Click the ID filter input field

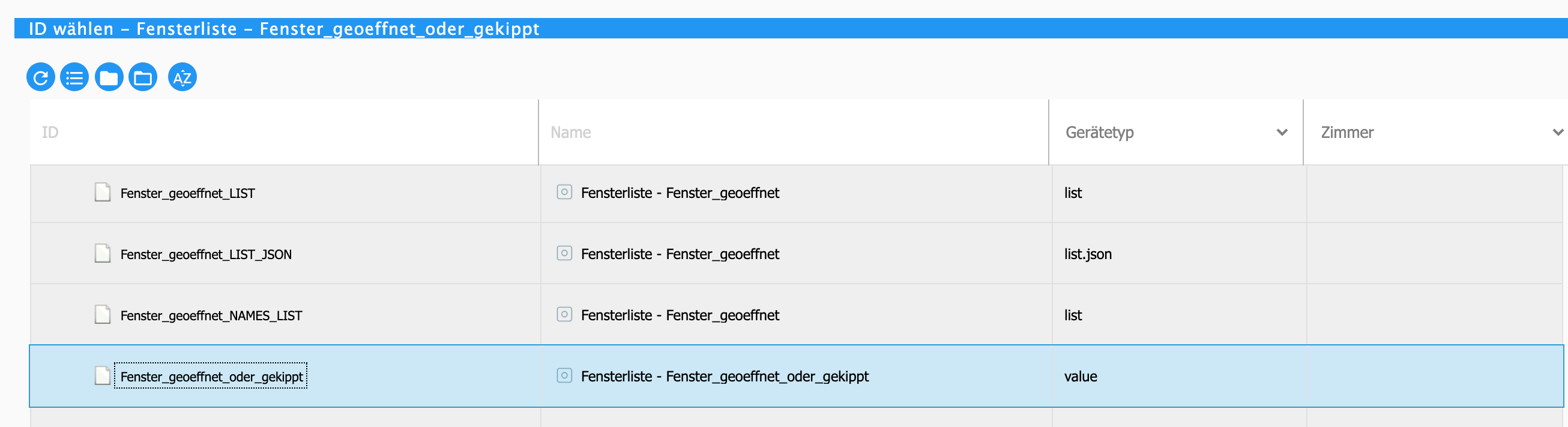click(x=285, y=132)
